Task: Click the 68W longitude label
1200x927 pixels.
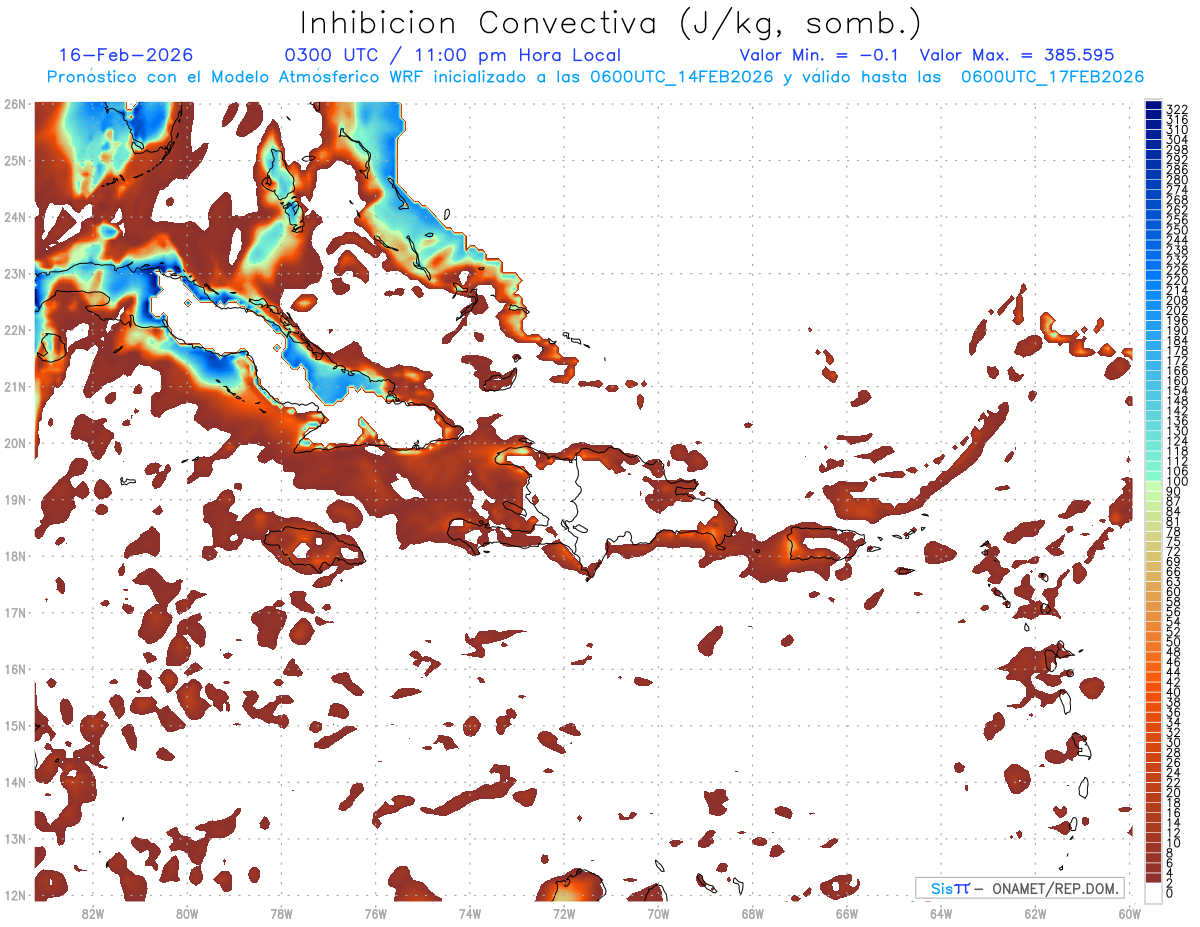Action: pyautogui.click(x=752, y=913)
